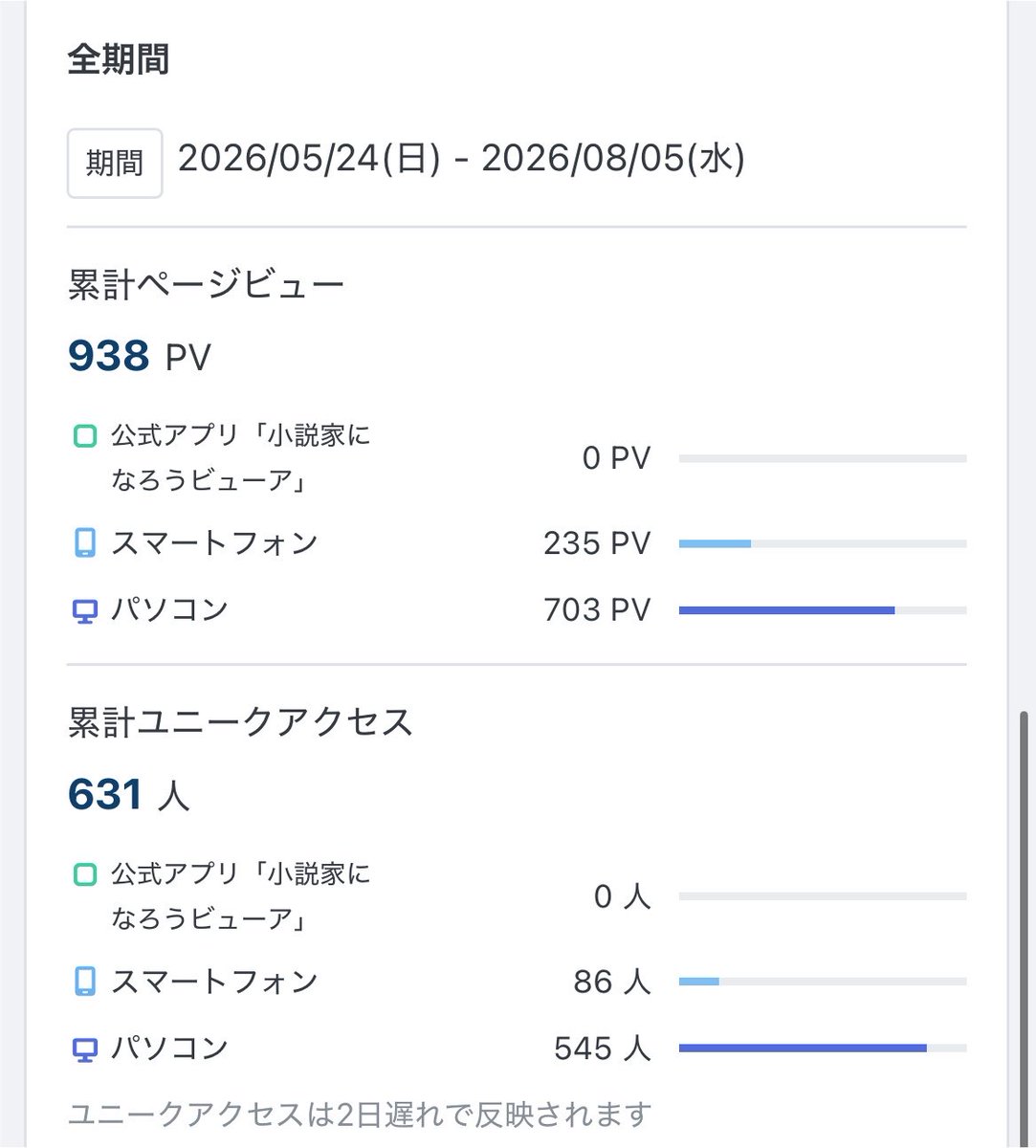Click the 期間 button

tap(114, 164)
